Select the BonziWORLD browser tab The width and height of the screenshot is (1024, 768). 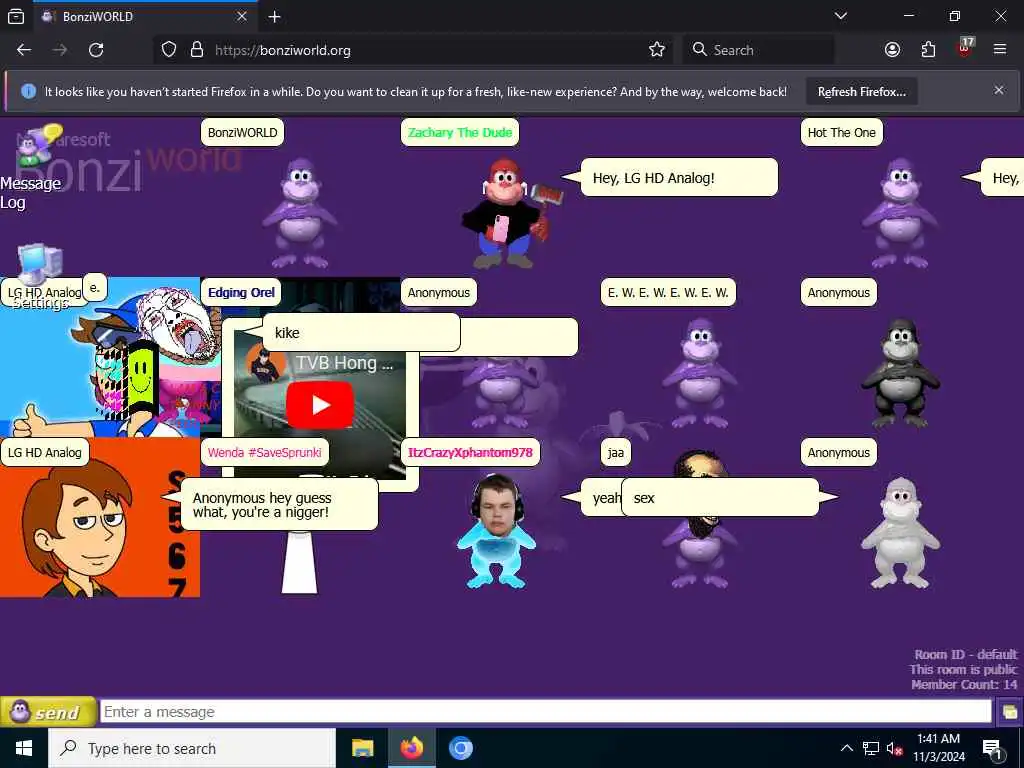click(145, 16)
